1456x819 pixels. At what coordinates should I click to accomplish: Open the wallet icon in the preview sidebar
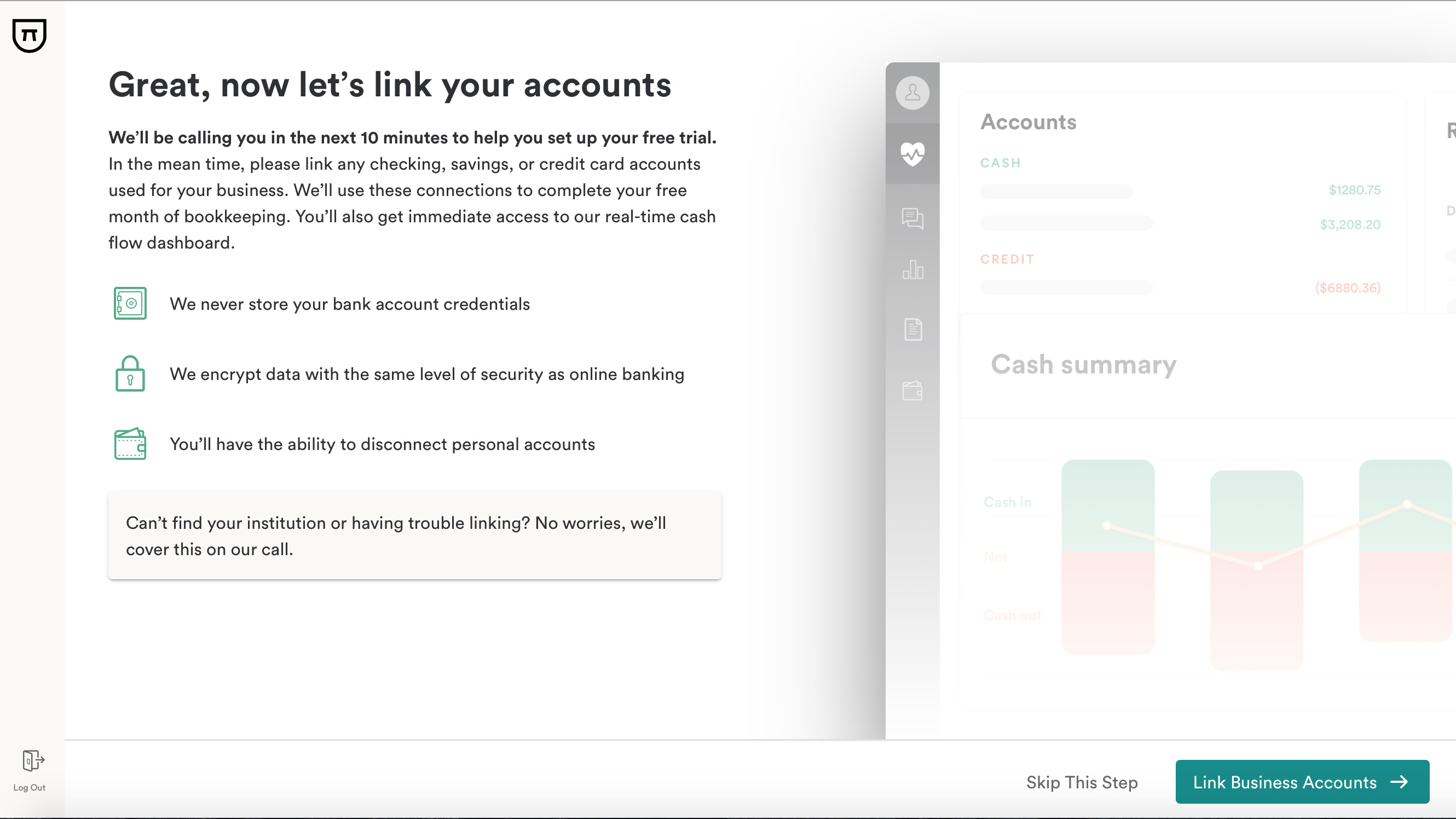click(912, 390)
